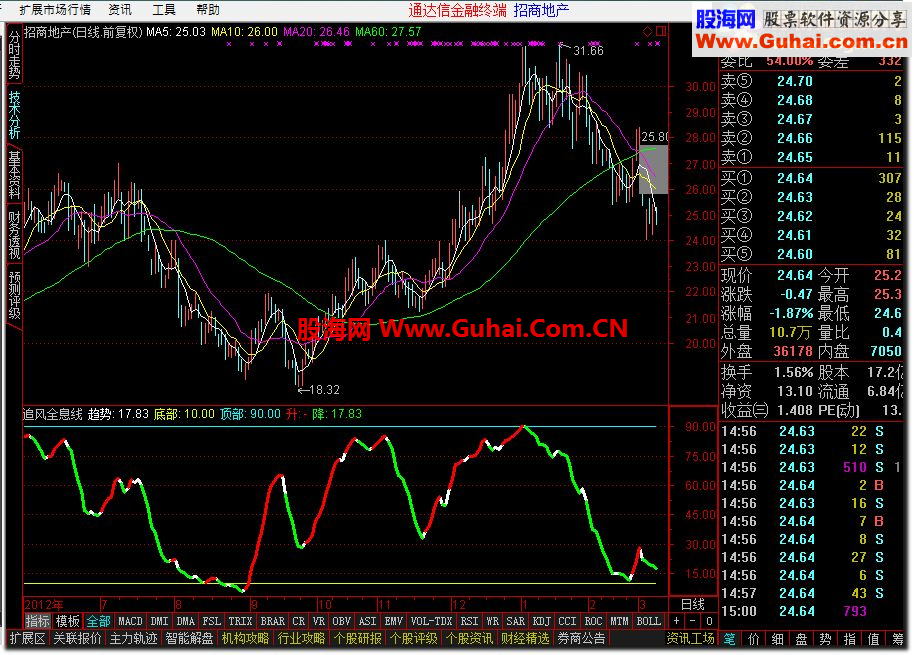
Task: Open the 工具 menu
Action: tap(164, 10)
